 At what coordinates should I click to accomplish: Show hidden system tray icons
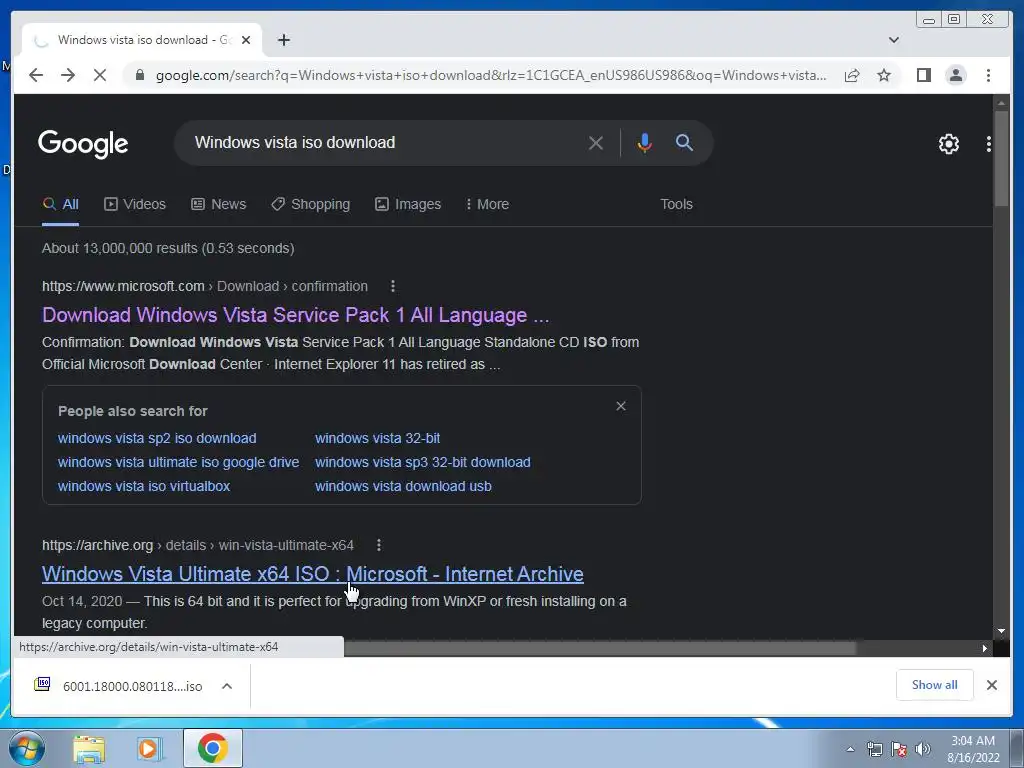click(850, 749)
